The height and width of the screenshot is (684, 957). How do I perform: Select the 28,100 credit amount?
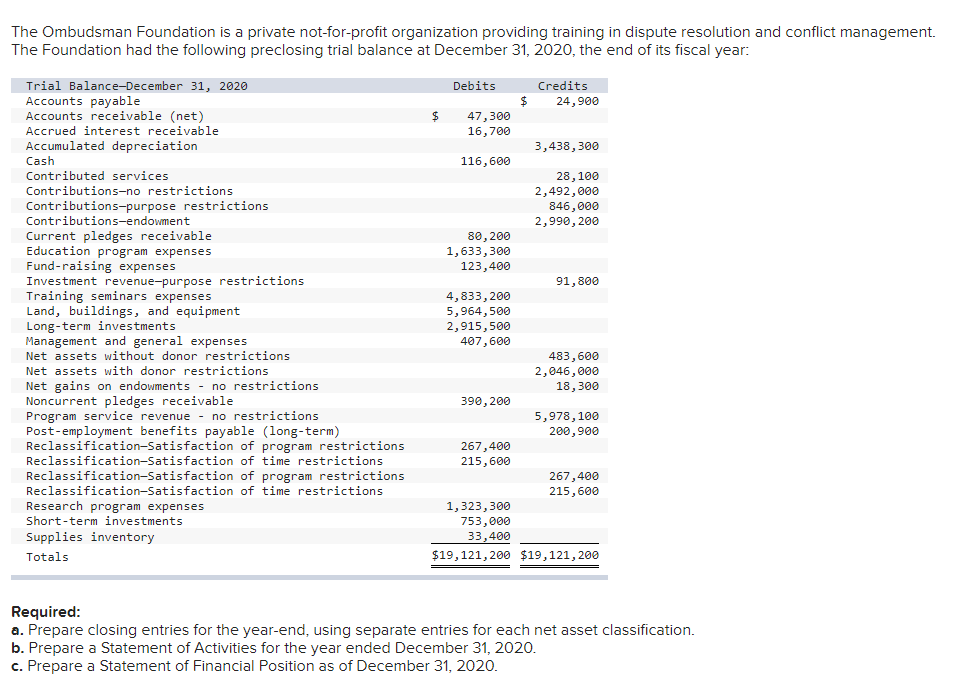tap(577, 176)
